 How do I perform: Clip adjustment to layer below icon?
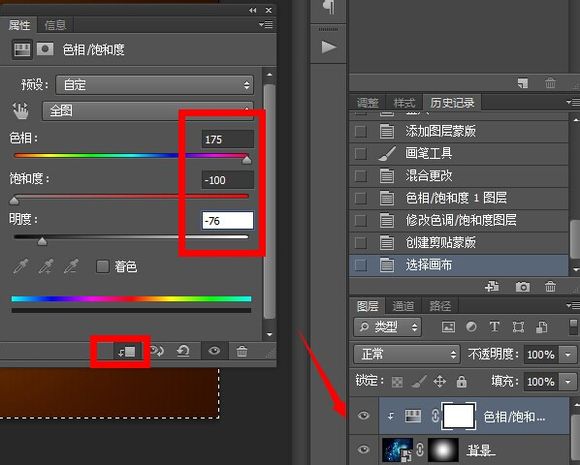(127, 351)
